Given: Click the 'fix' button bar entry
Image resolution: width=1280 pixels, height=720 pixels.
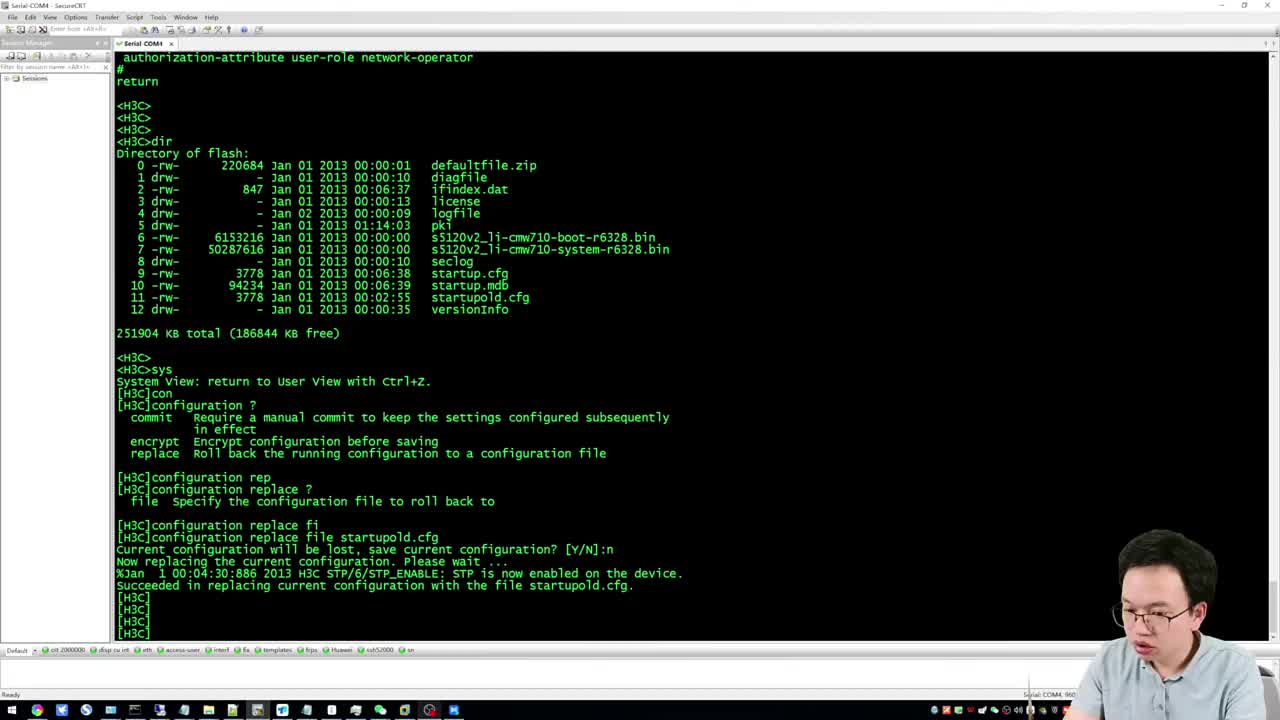Looking at the screenshot, I should pos(242,650).
